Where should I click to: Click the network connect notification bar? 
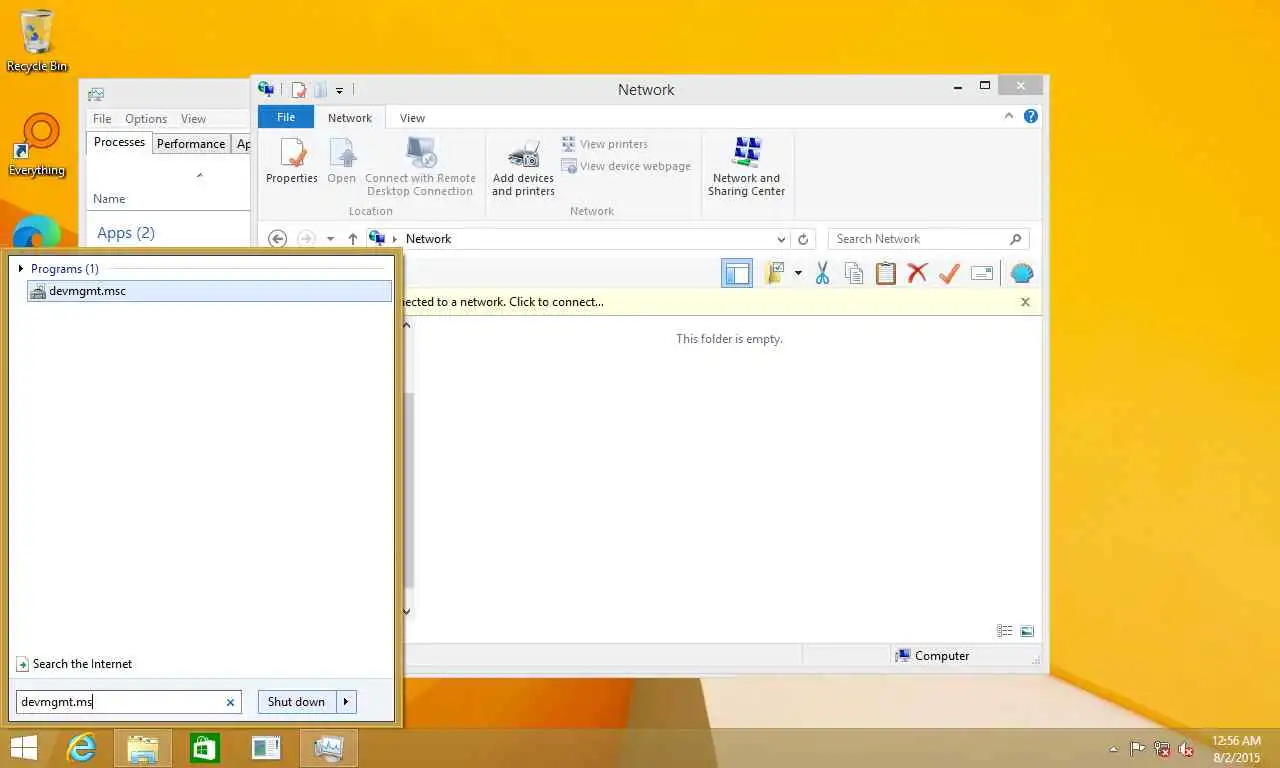710,302
